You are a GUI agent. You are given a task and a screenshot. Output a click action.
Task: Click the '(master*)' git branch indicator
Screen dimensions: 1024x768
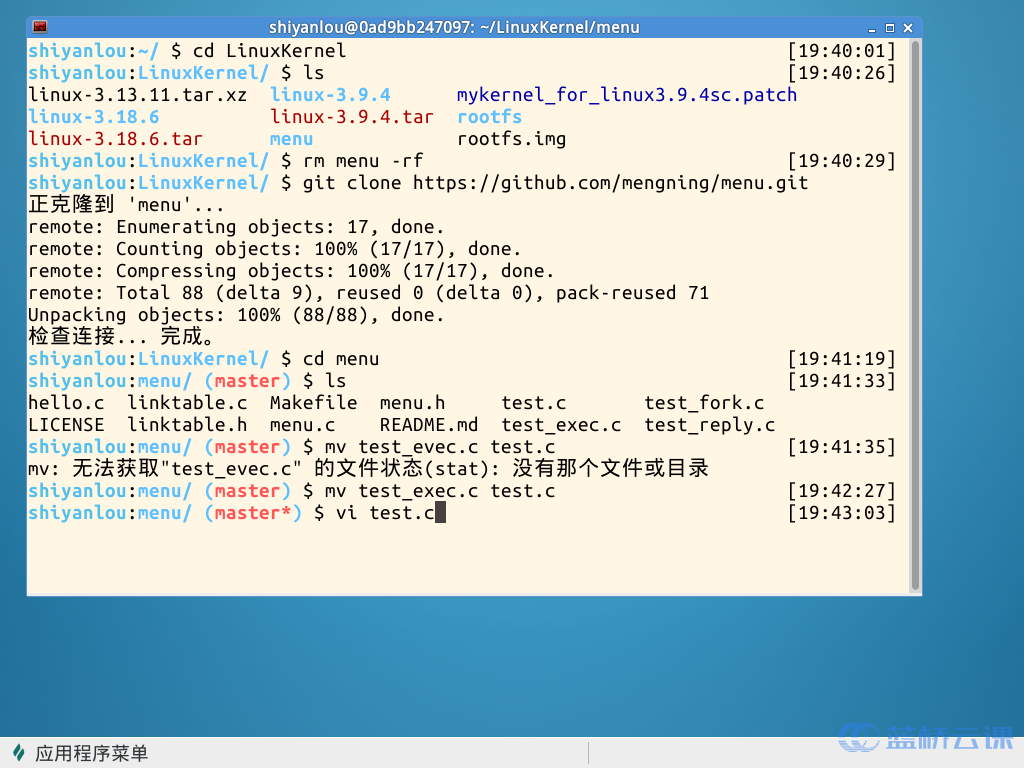(253, 513)
